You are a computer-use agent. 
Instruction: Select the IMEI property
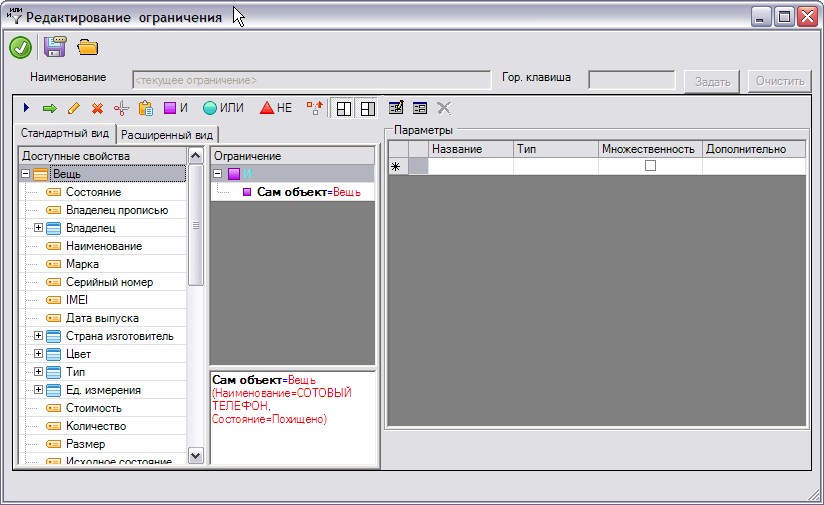tap(77, 300)
